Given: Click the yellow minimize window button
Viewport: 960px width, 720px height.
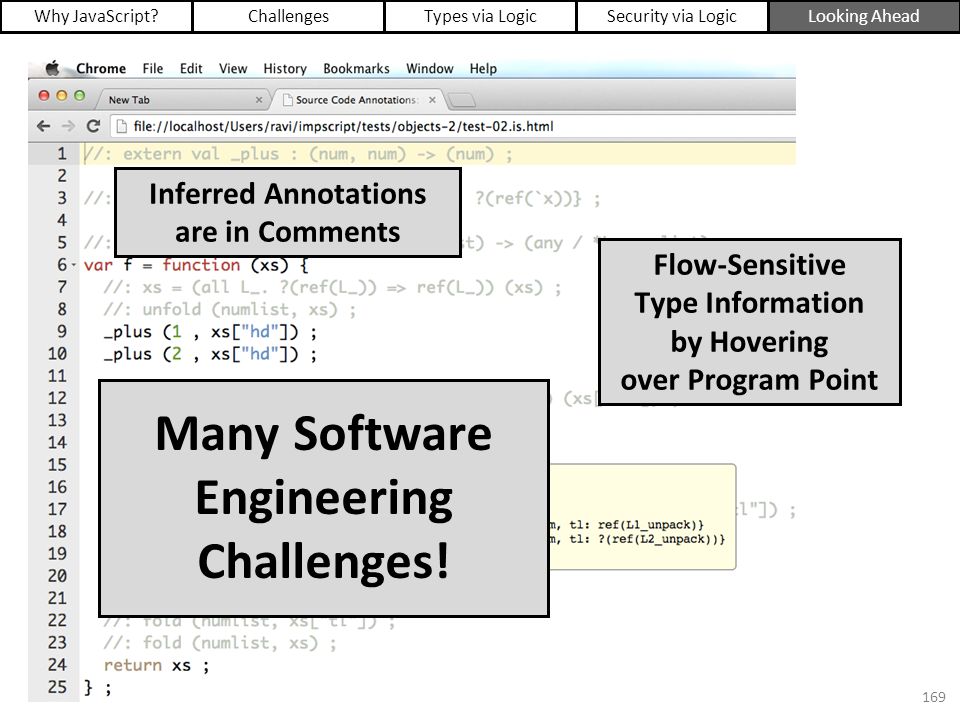Looking at the screenshot, I should click(61, 96).
